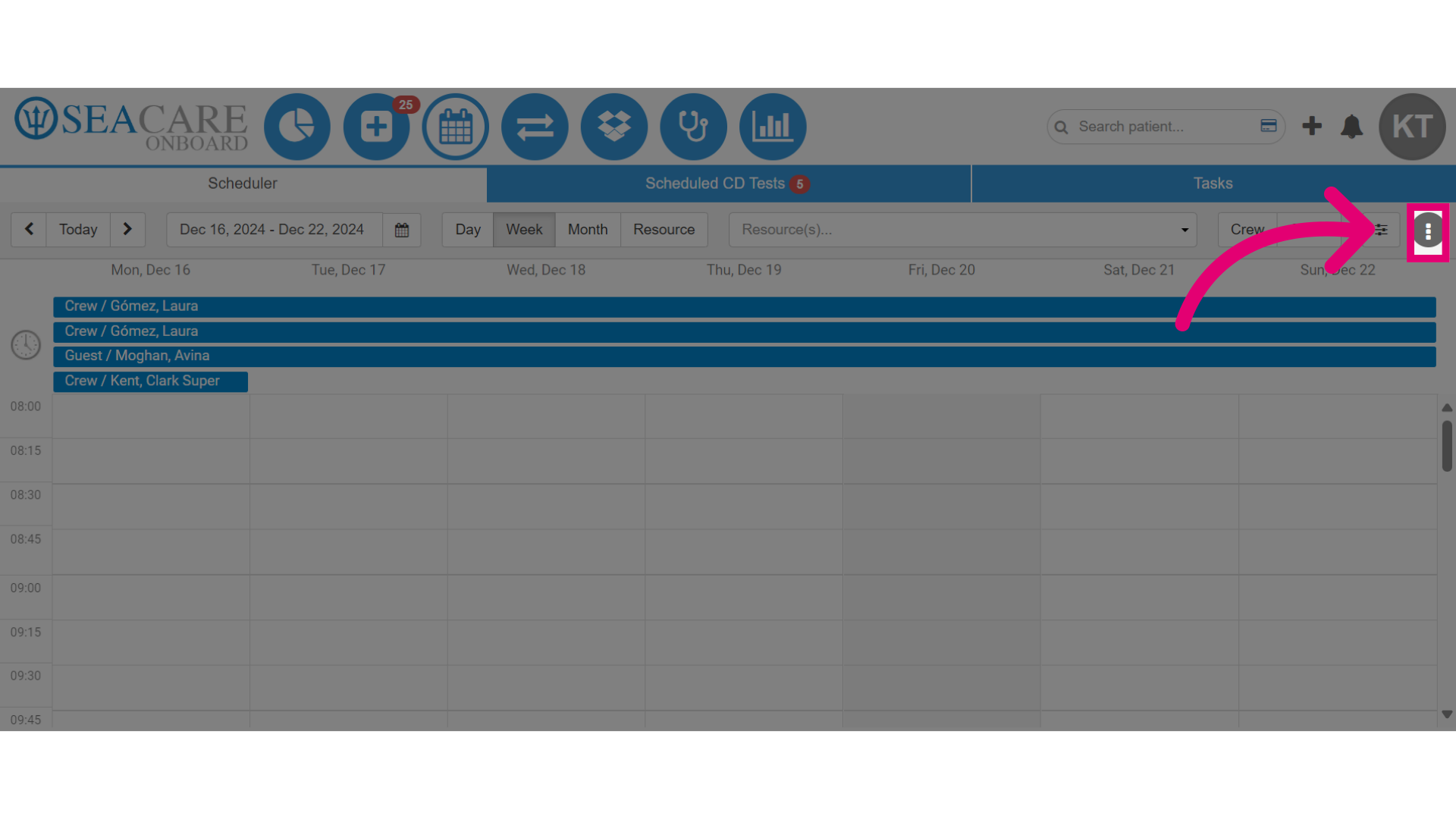Open the filter sliders icon

[x=1381, y=230]
